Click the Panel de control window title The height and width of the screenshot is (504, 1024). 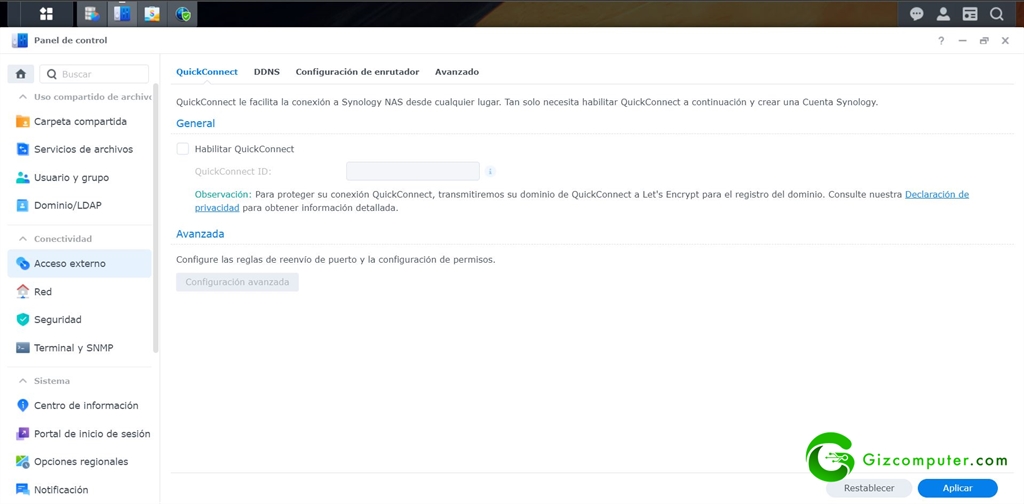(71, 40)
